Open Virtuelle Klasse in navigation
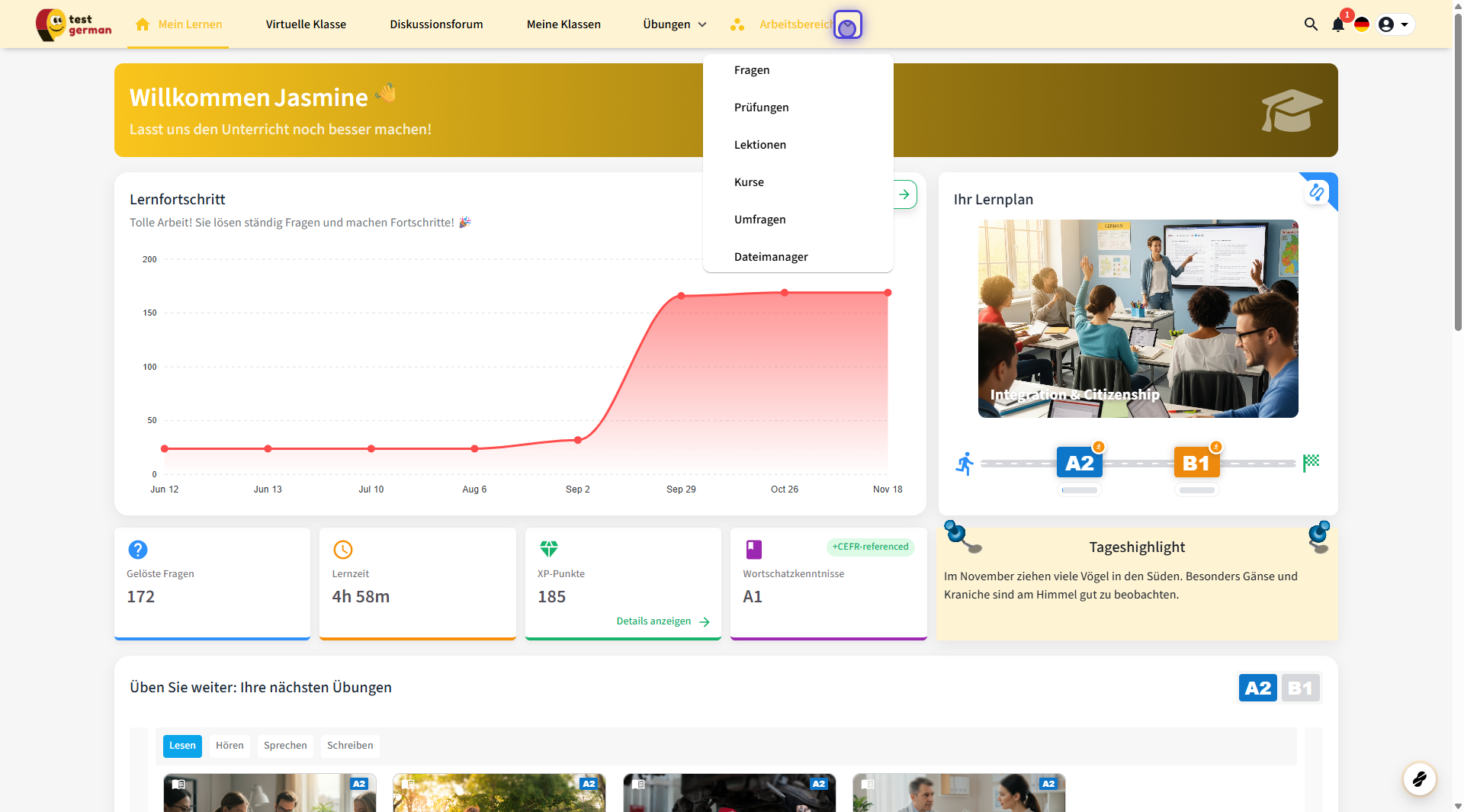Viewport: 1464px width, 812px height. pyautogui.click(x=306, y=24)
